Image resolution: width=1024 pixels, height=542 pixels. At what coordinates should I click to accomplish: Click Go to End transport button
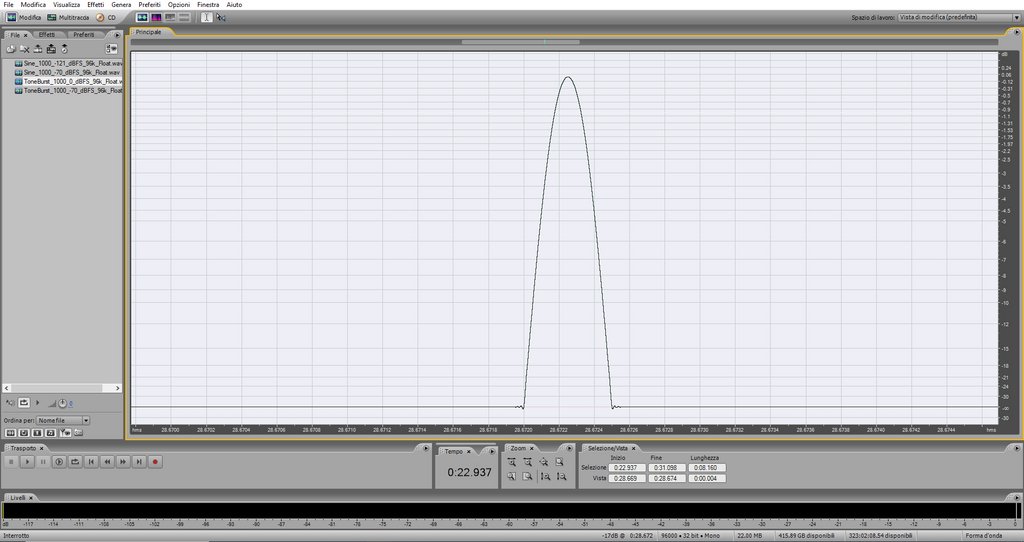click(138, 462)
